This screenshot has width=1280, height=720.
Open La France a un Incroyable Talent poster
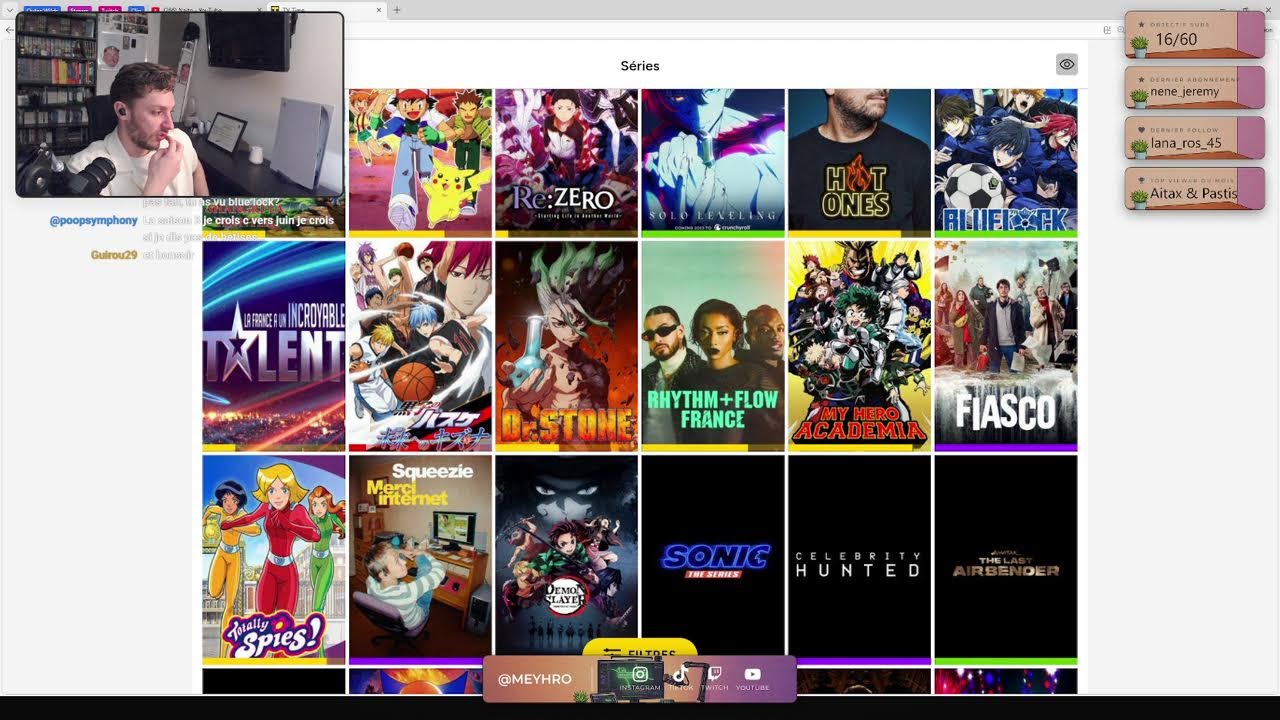pos(274,346)
